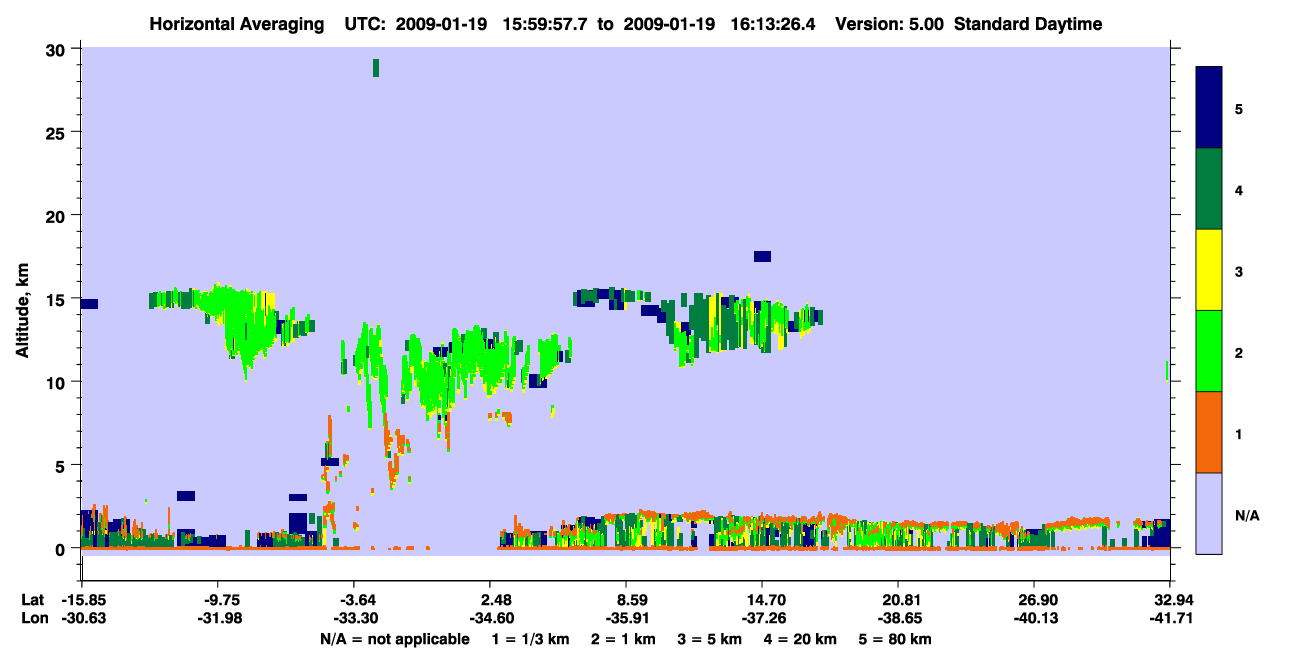The height and width of the screenshot is (667, 1300).
Task: Click the bright green swatch labeled 2
Action: [x=1209, y=351]
